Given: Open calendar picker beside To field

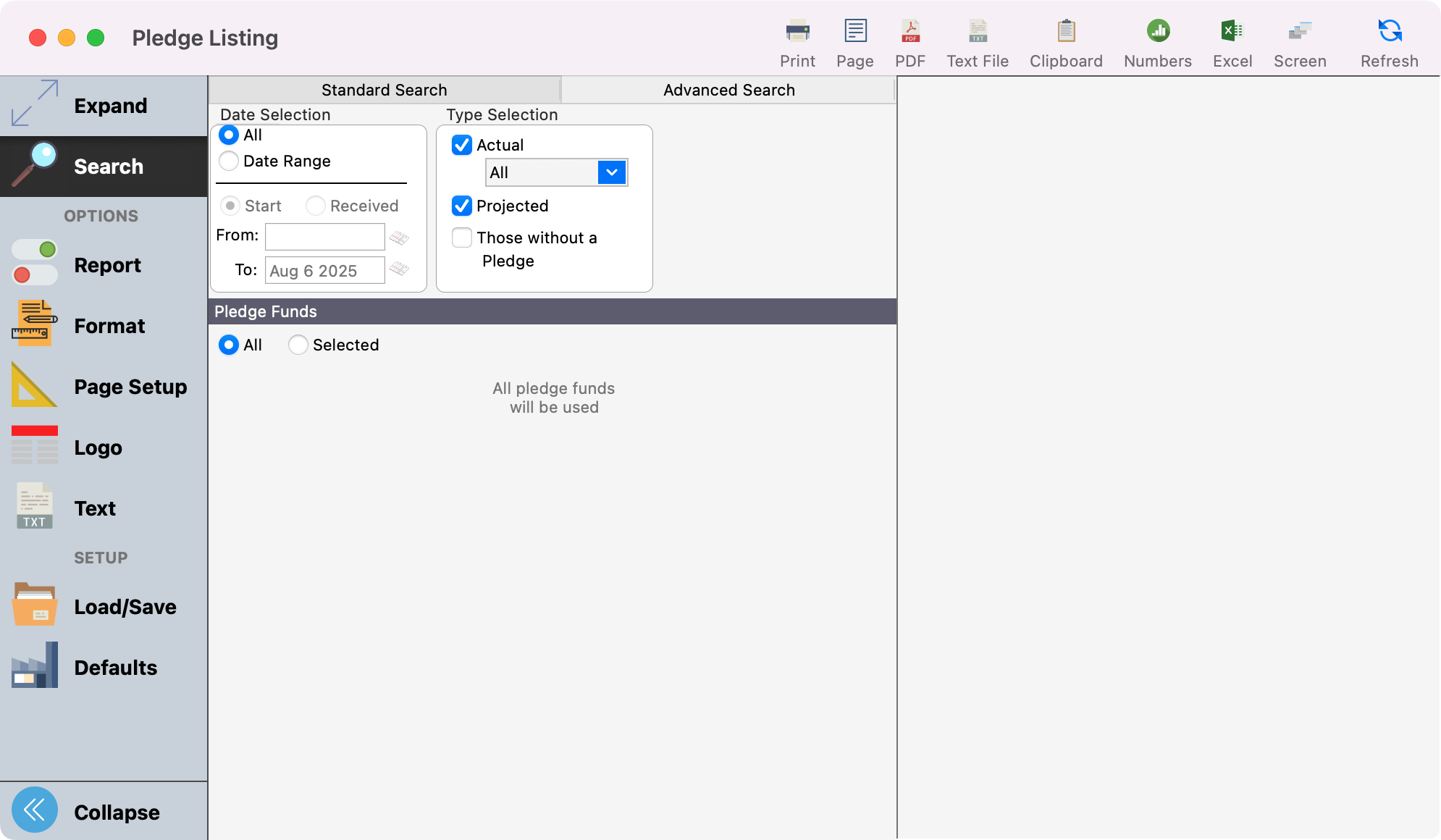Looking at the screenshot, I should tap(399, 269).
